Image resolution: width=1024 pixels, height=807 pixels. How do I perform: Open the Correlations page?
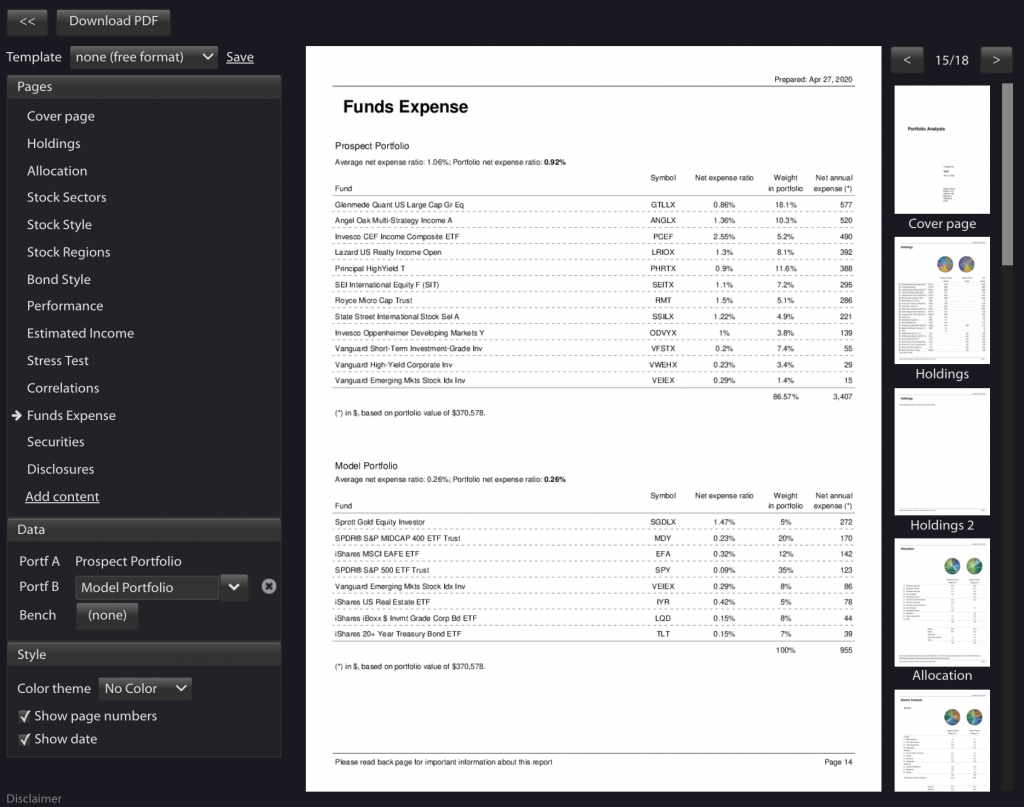coord(63,388)
